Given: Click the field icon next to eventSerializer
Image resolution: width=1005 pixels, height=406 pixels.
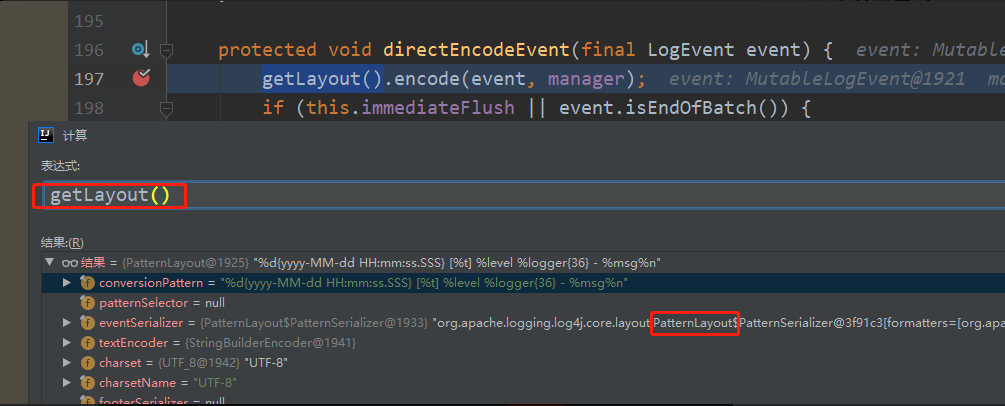Looking at the screenshot, I should pos(88,323).
